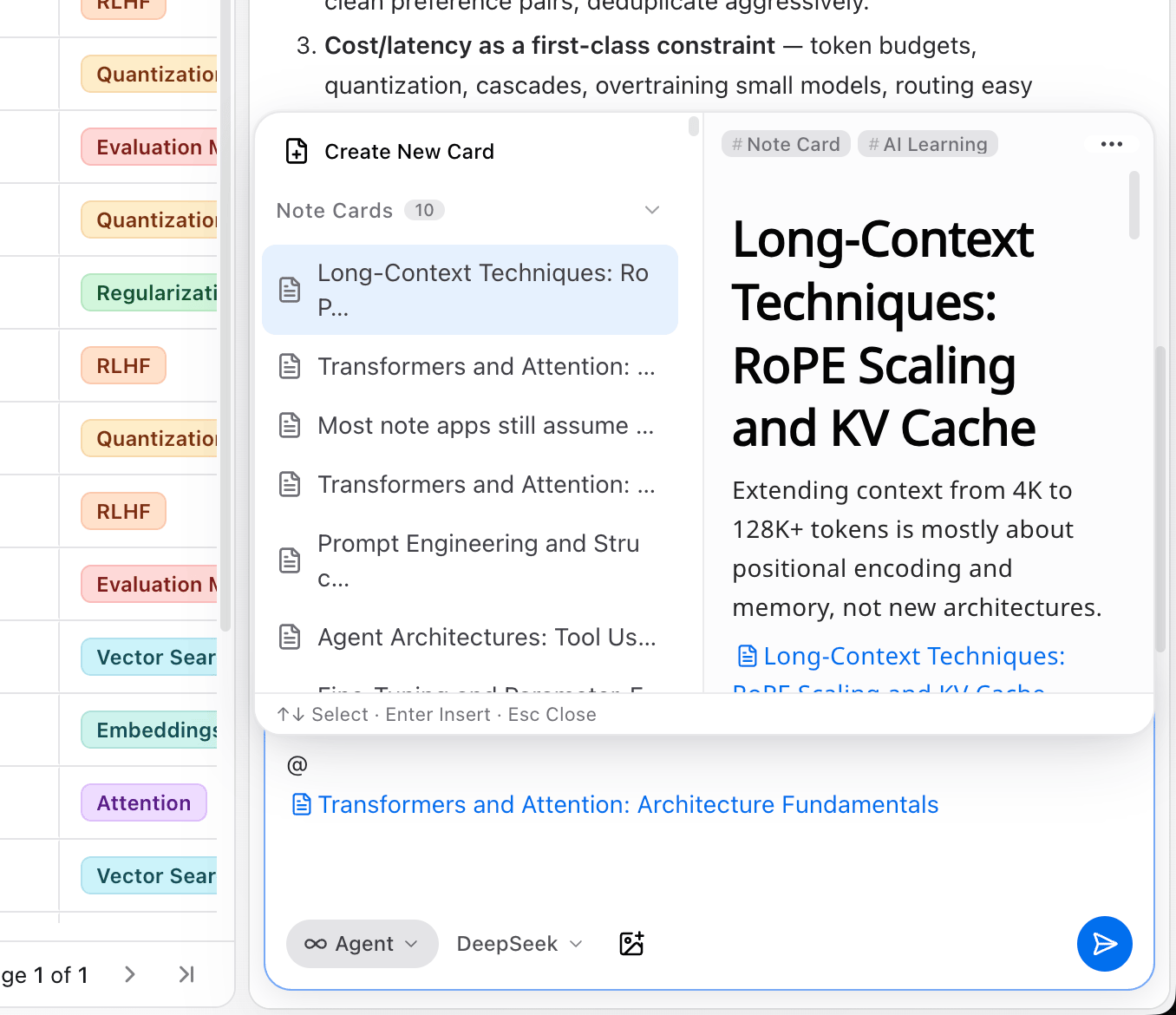Click Create New Card option
Image resolution: width=1176 pixels, height=1015 pixels.
470,151
